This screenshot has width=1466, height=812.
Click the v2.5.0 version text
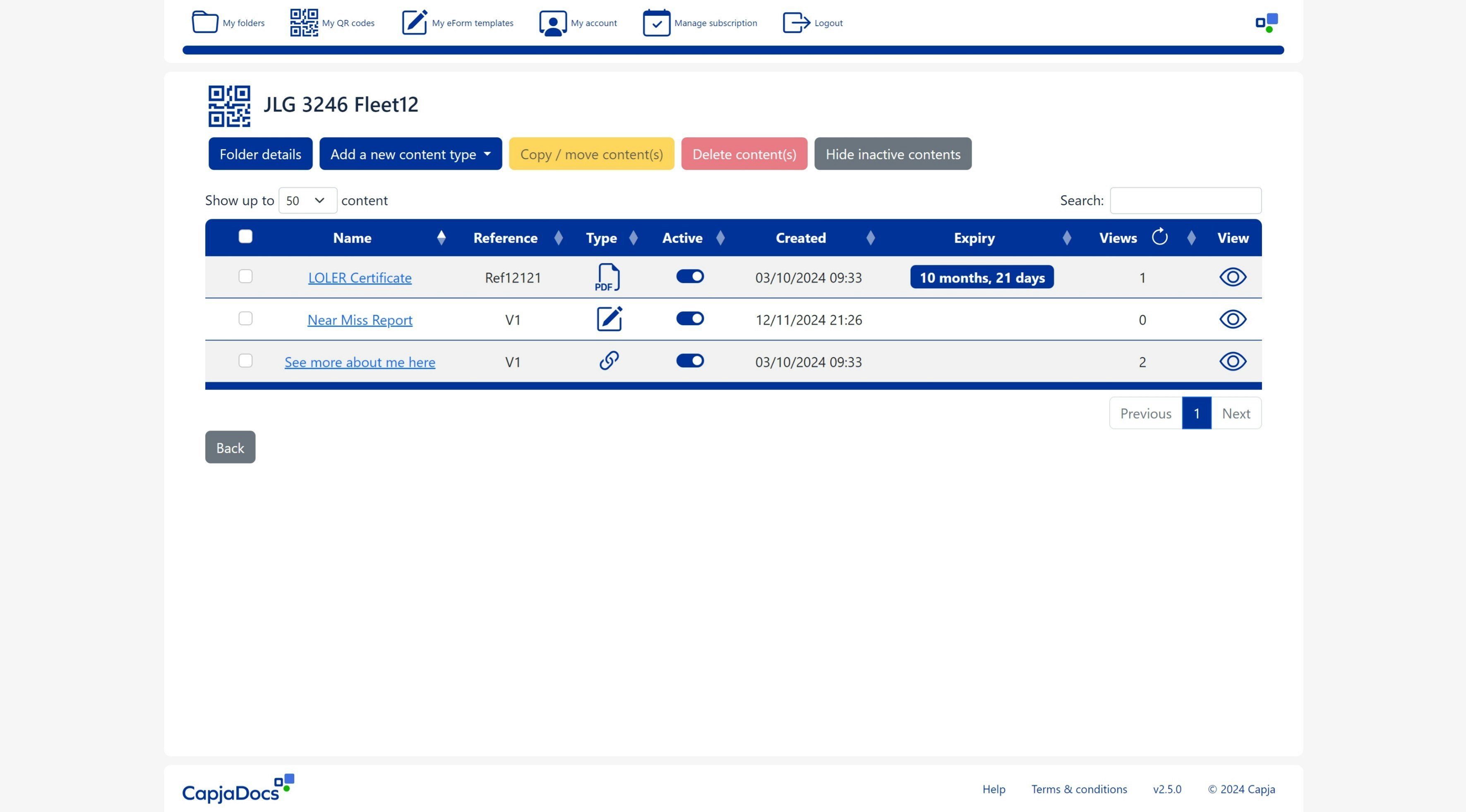[1167, 789]
